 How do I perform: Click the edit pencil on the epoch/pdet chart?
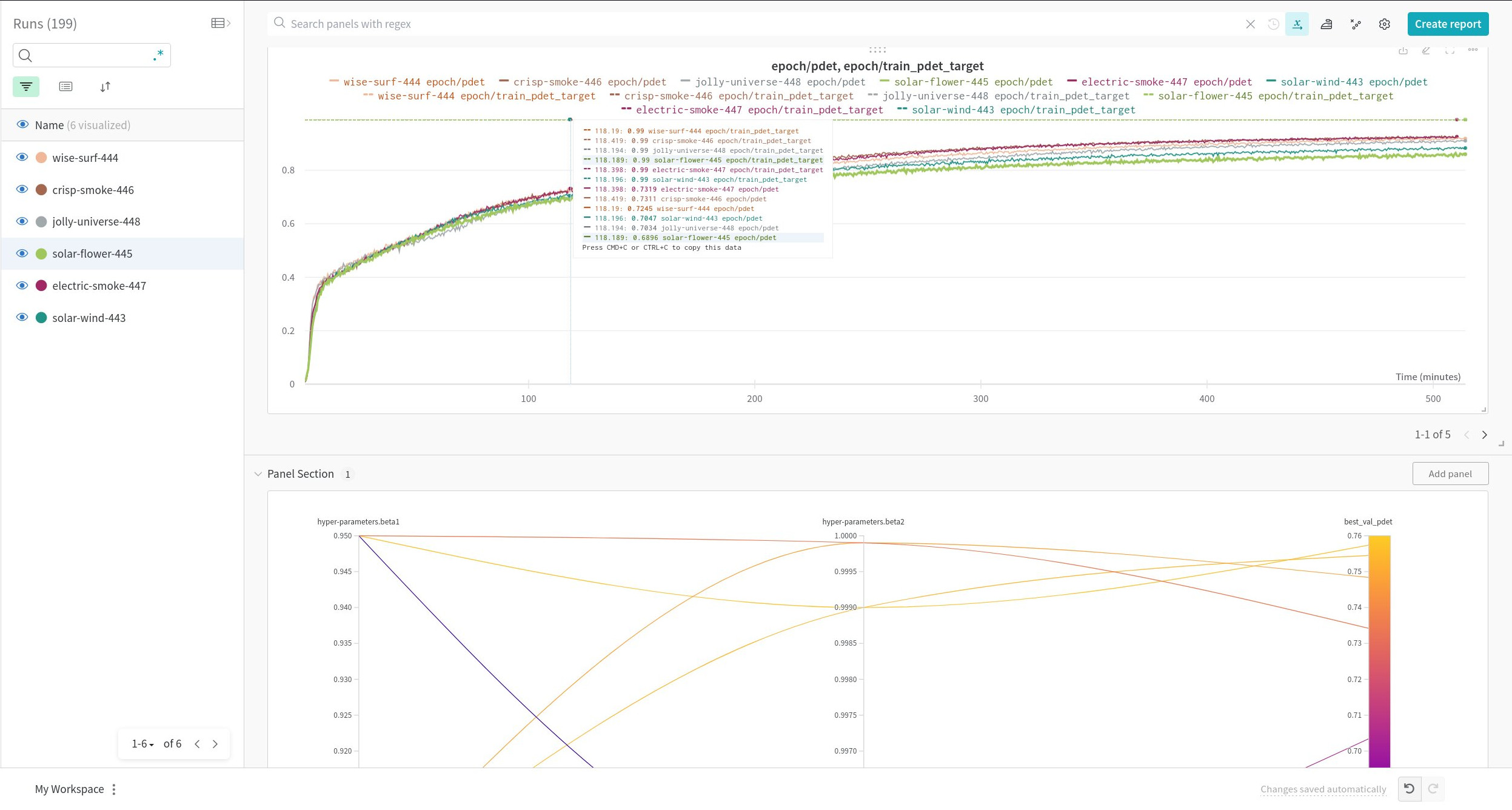pos(1426,51)
